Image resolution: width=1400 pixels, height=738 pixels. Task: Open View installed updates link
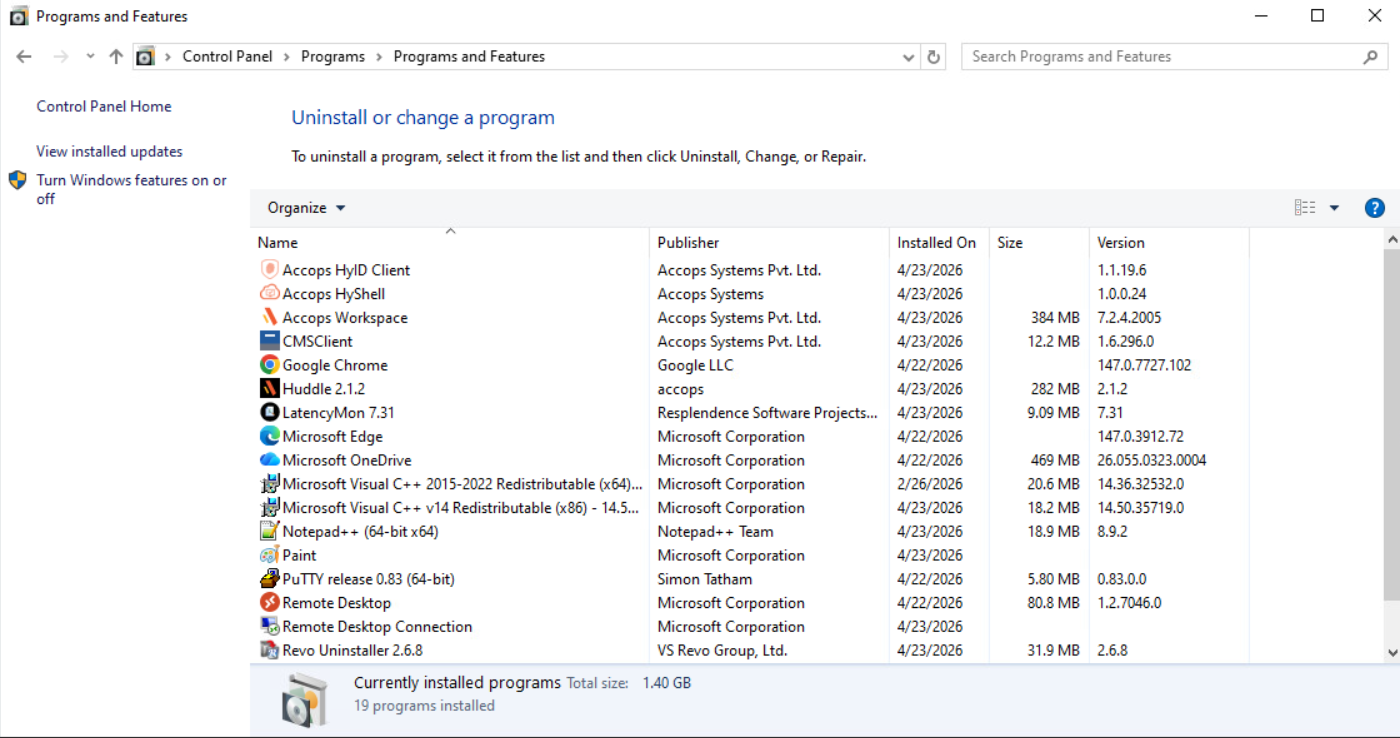110,151
